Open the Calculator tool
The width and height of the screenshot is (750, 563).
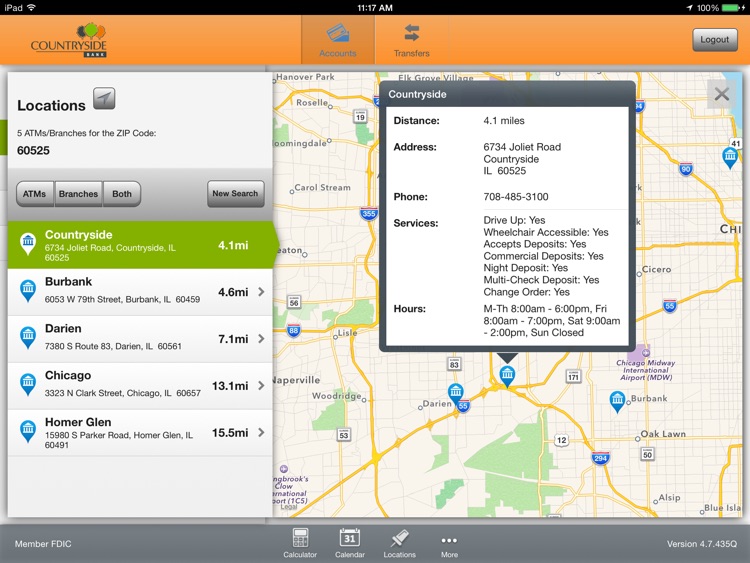click(300, 543)
